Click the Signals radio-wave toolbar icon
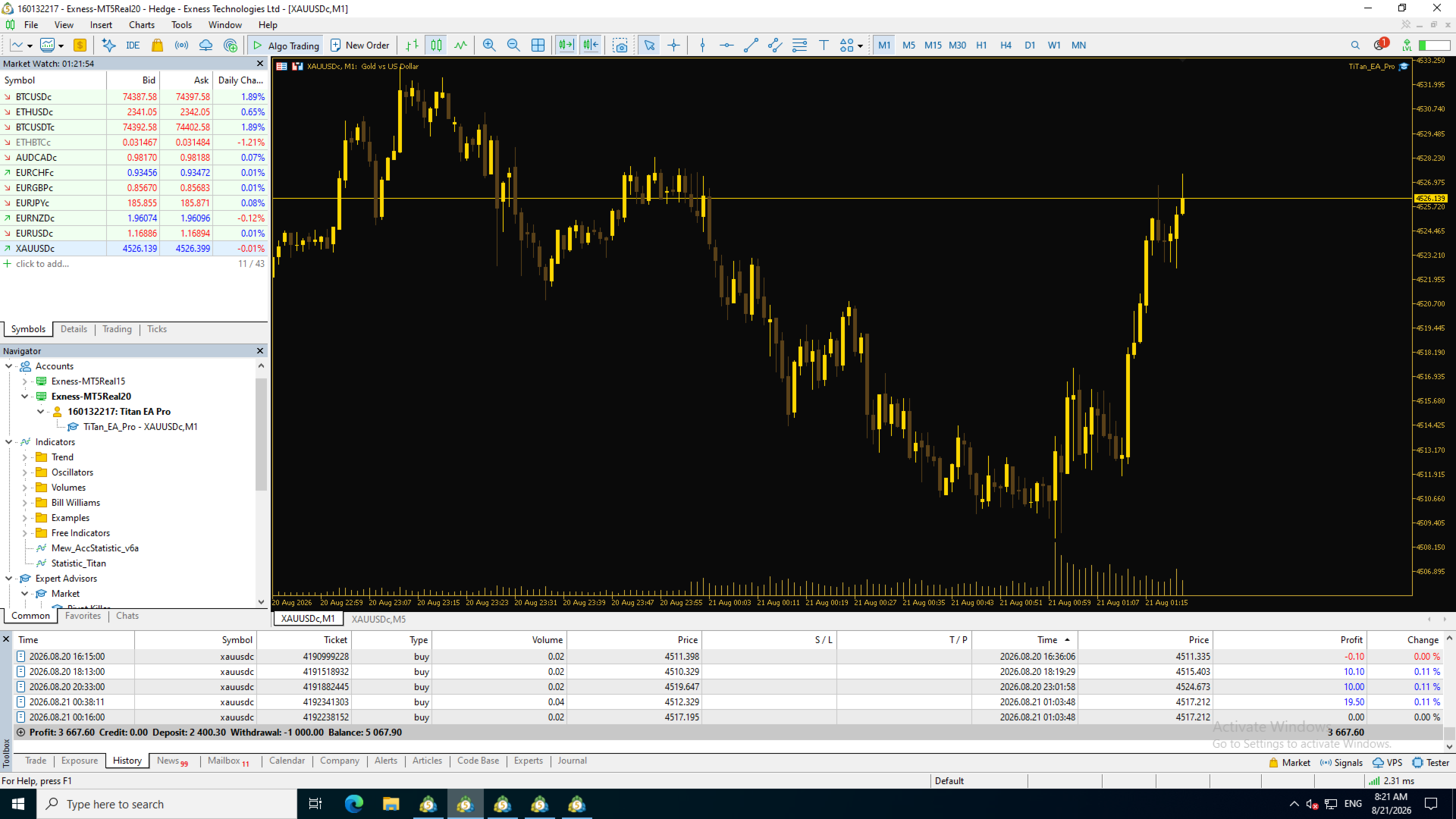This screenshot has width=1456, height=819. 181,45
